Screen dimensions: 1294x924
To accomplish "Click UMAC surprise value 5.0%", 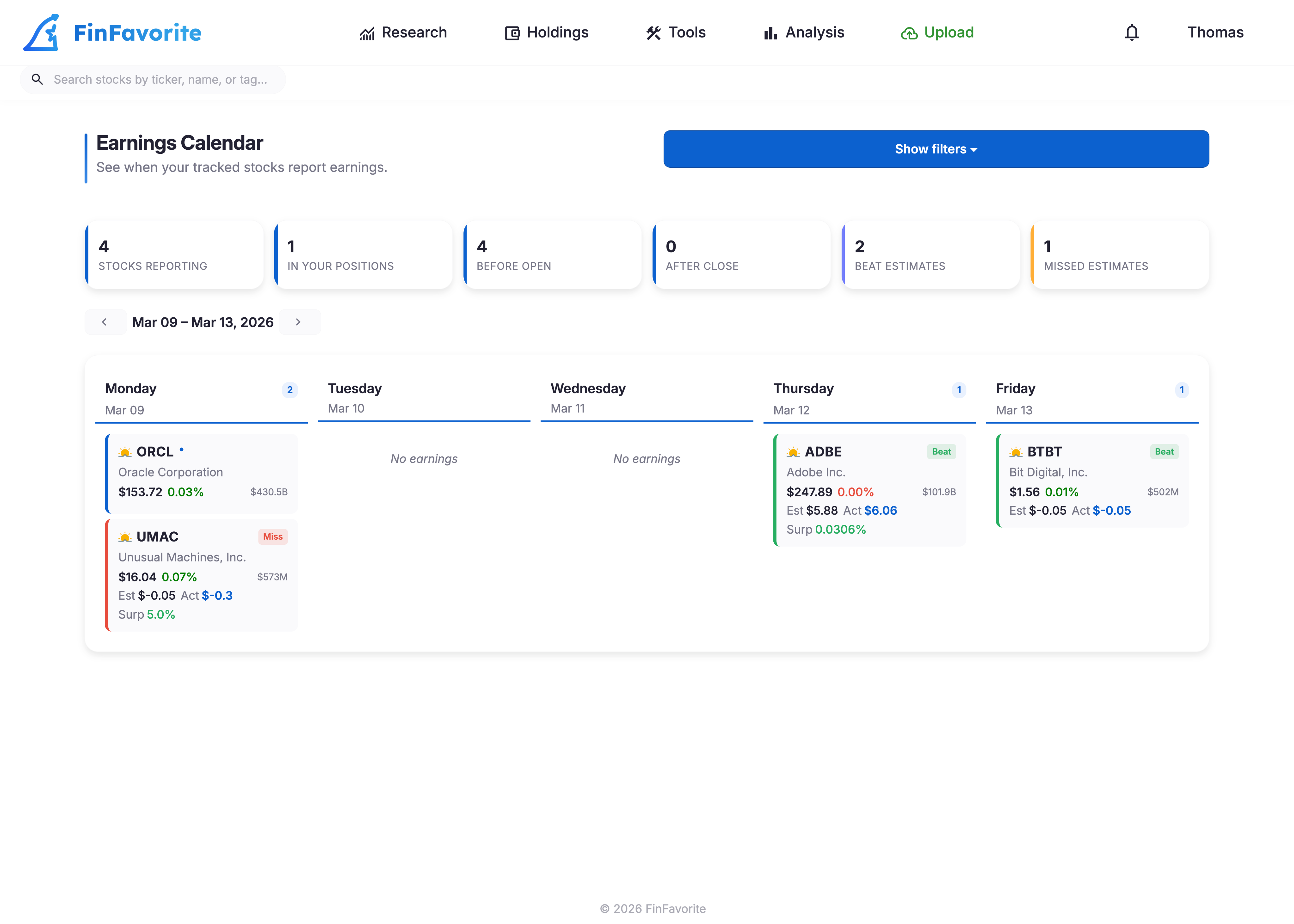I will point(161,615).
